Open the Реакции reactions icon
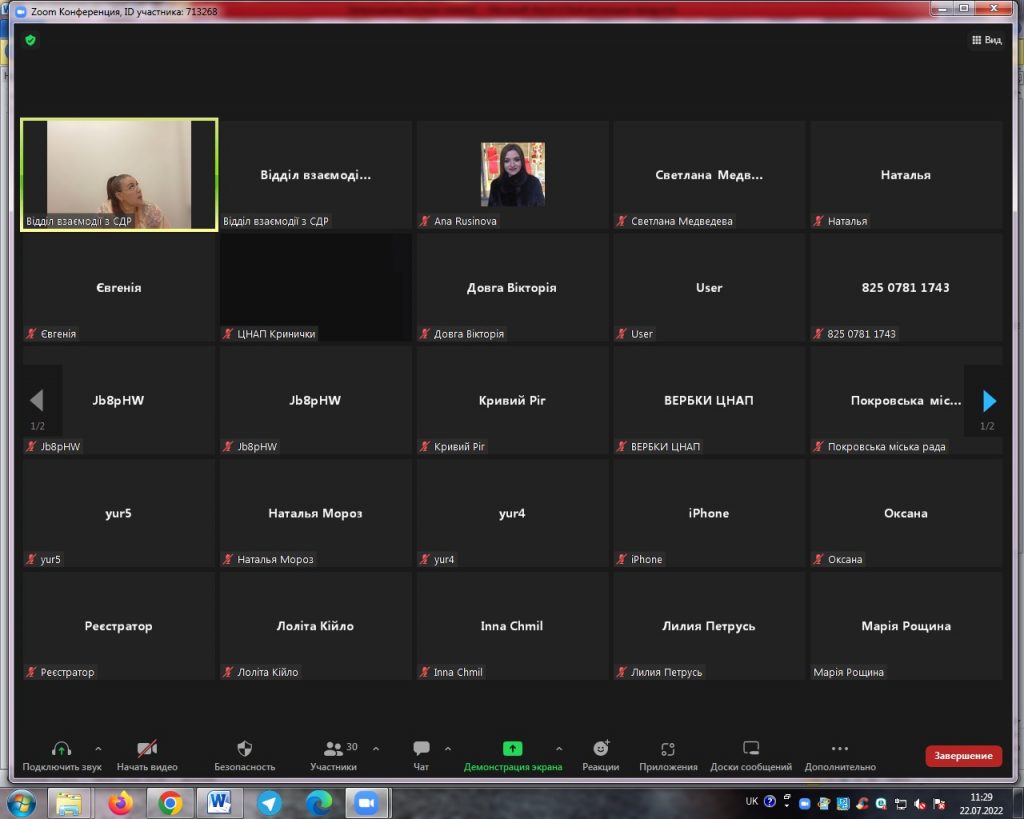The height and width of the screenshot is (819, 1024). pos(600,749)
